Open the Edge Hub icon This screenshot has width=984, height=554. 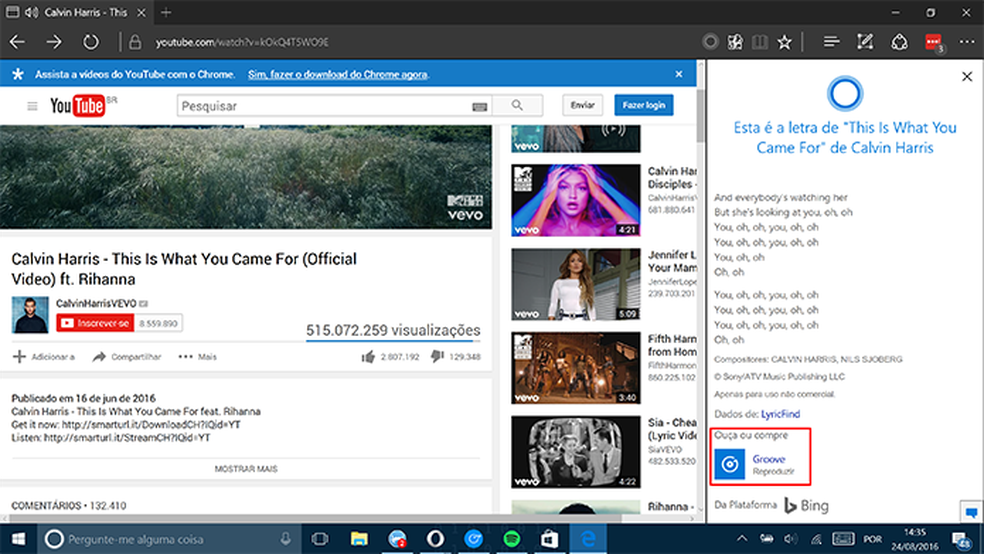(x=832, y=42)
